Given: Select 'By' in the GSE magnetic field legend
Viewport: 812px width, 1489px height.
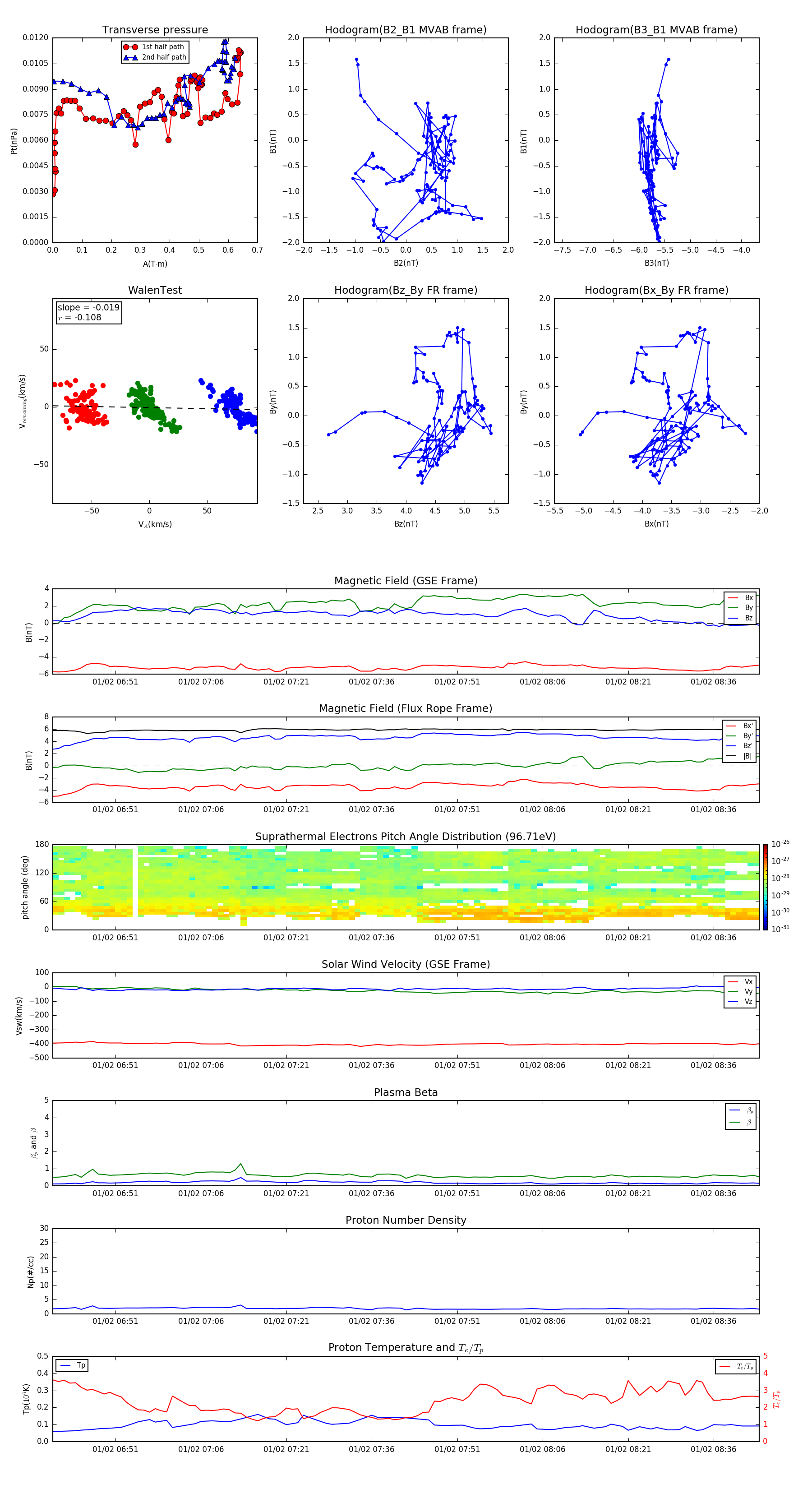Looking at the screenshot, I should point(741,607).
